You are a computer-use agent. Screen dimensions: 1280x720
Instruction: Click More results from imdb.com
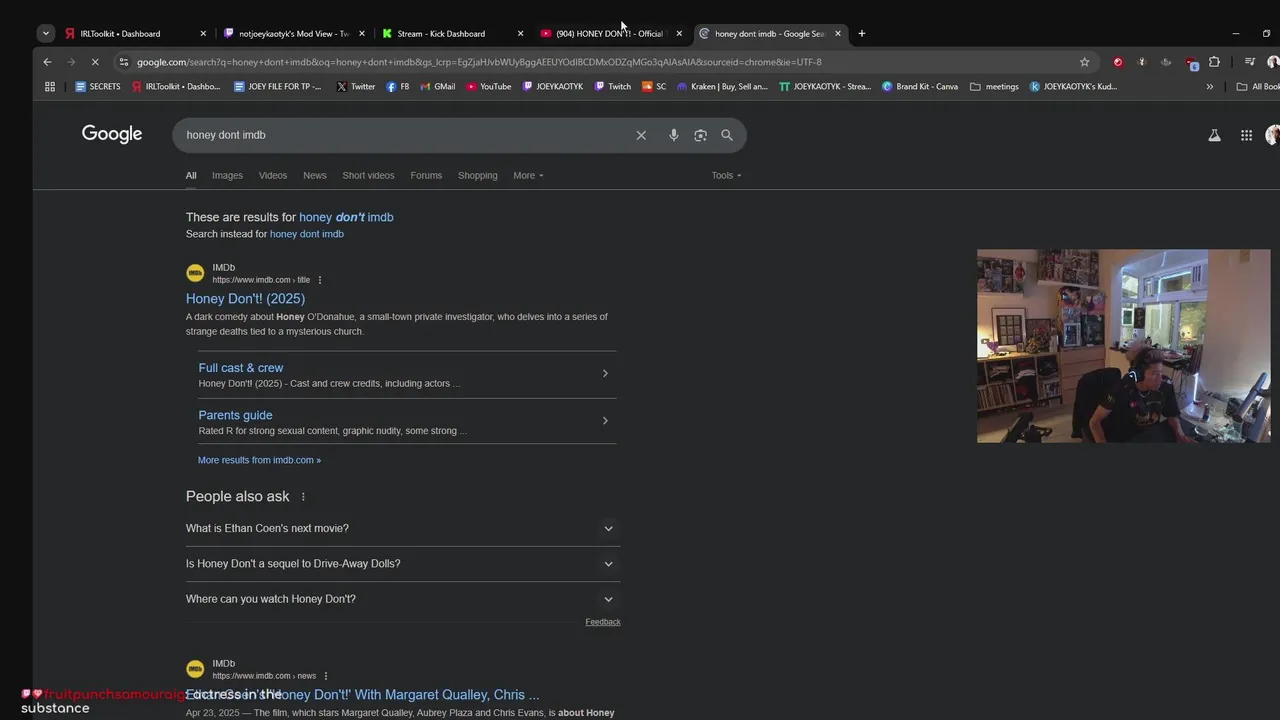(x=259, y=460)
